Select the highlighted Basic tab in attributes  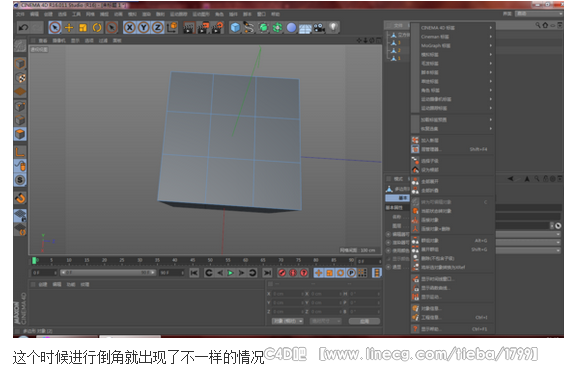coord(397,198)
